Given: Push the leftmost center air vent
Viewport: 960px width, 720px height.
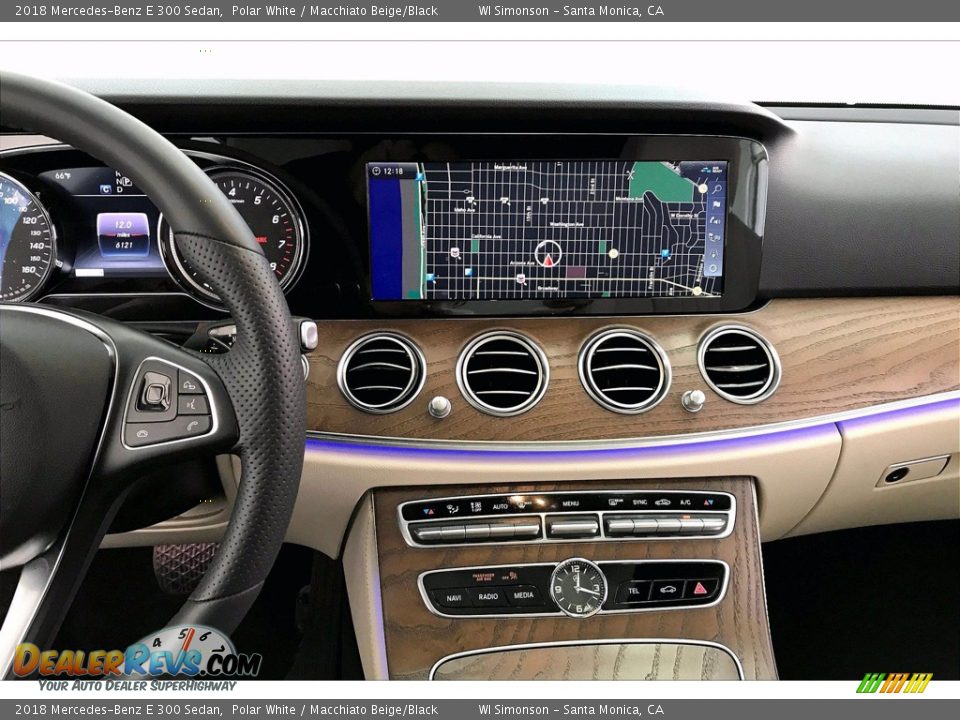Looking at the screenshot, I should click(x=381, y=372).
